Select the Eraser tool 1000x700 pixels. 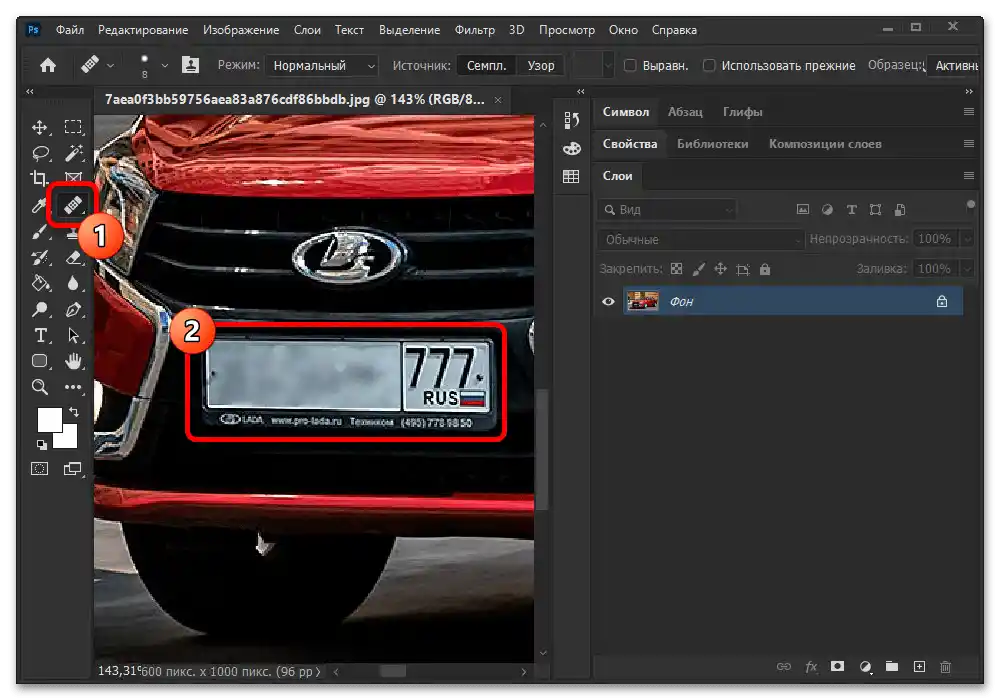(x=73, y=258)
